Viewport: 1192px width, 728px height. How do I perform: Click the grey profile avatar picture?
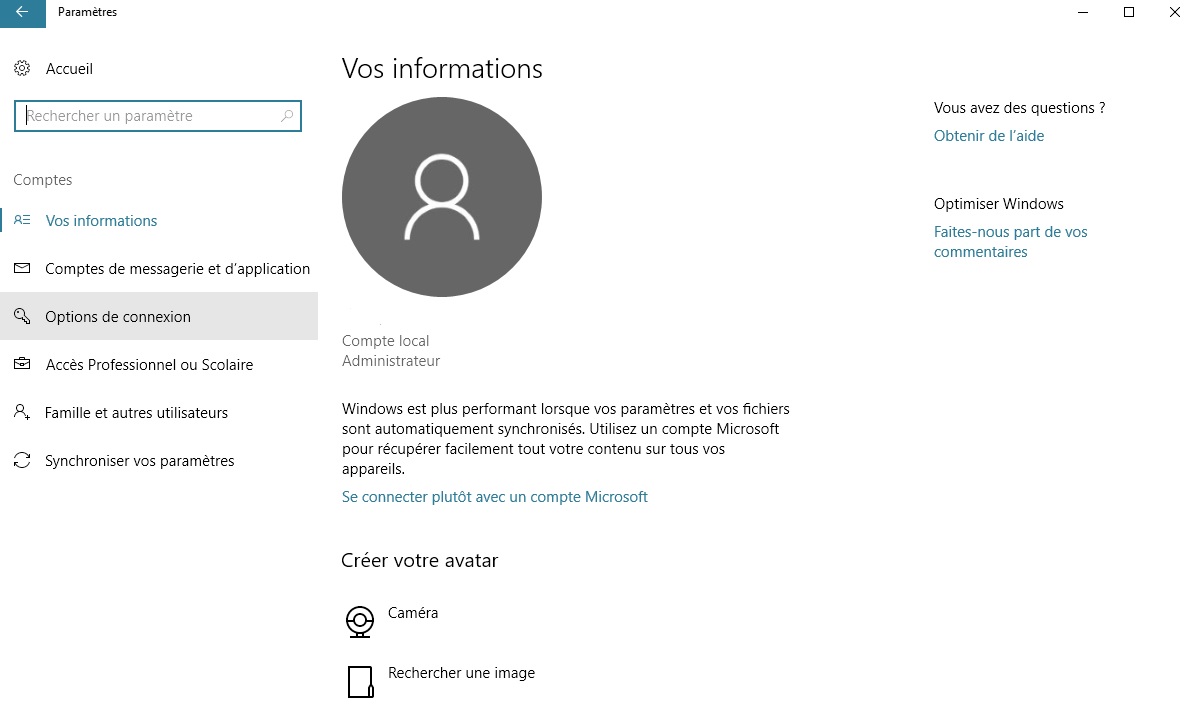441,197
